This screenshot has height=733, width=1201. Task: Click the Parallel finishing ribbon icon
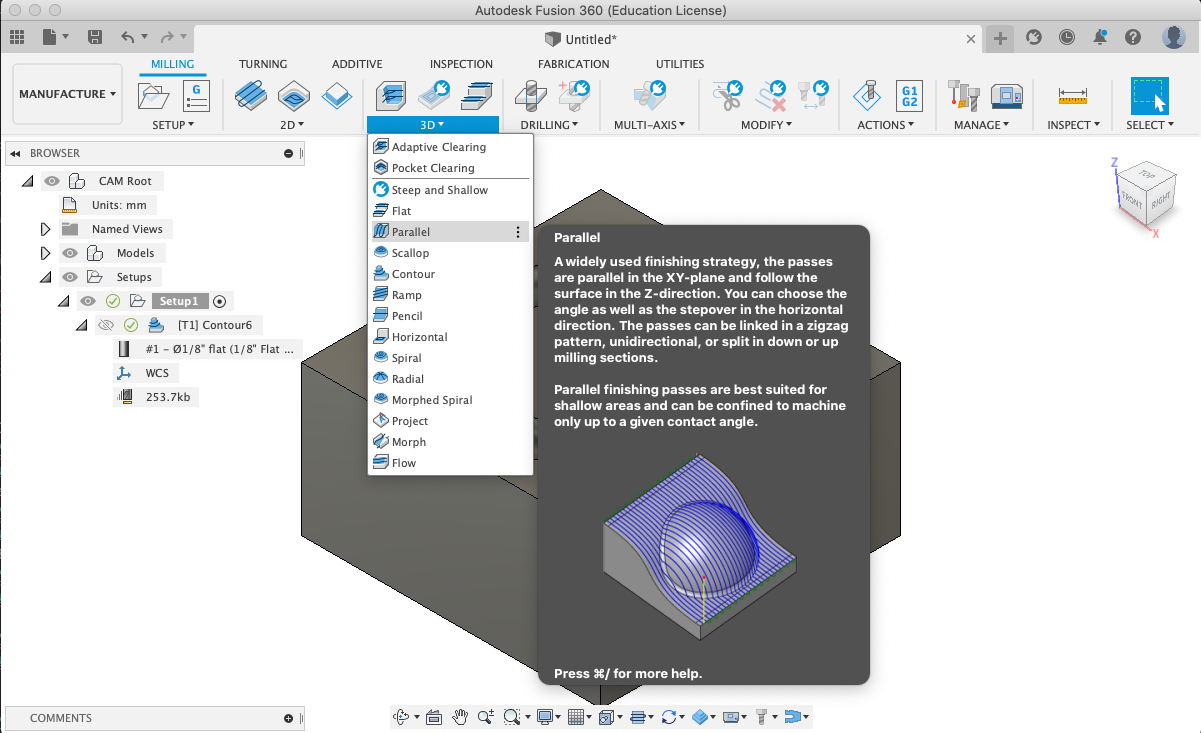tap(476, 96)
